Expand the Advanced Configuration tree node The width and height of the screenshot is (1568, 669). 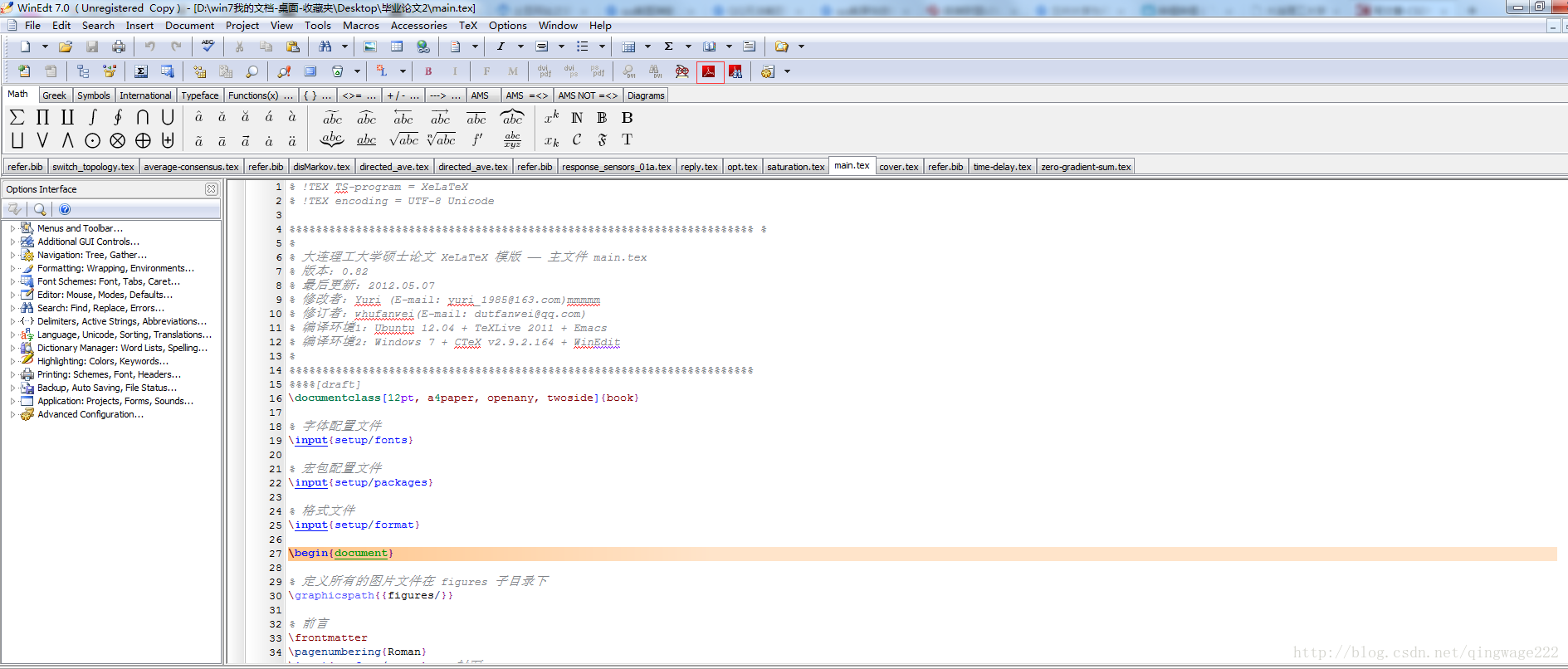coord(12,414)
